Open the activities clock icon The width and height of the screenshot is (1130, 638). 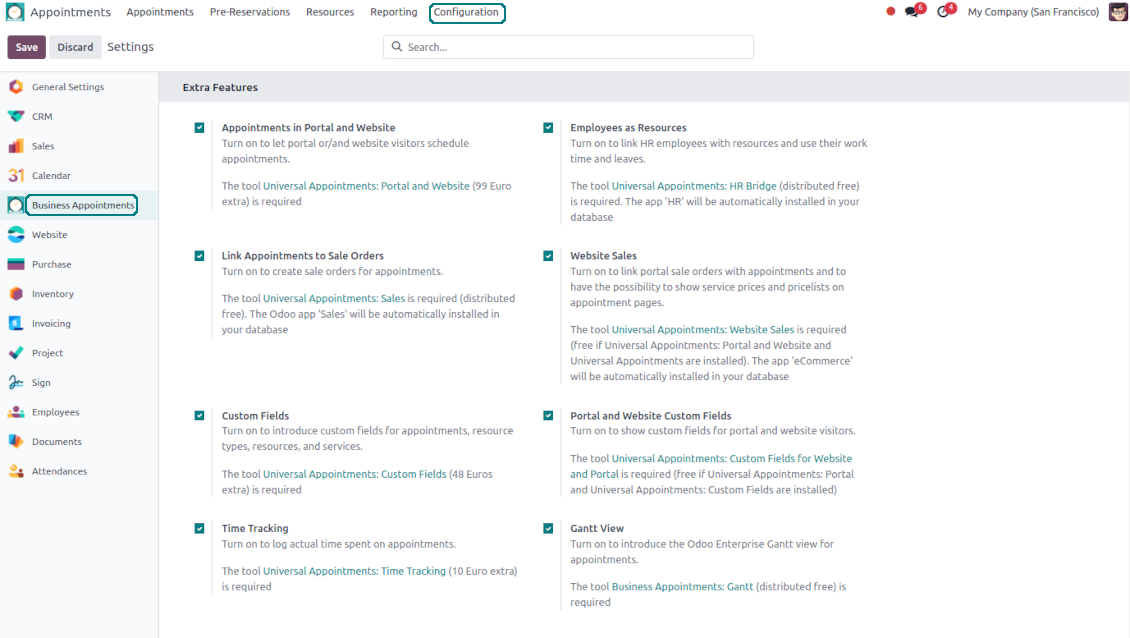pos(943,12)
